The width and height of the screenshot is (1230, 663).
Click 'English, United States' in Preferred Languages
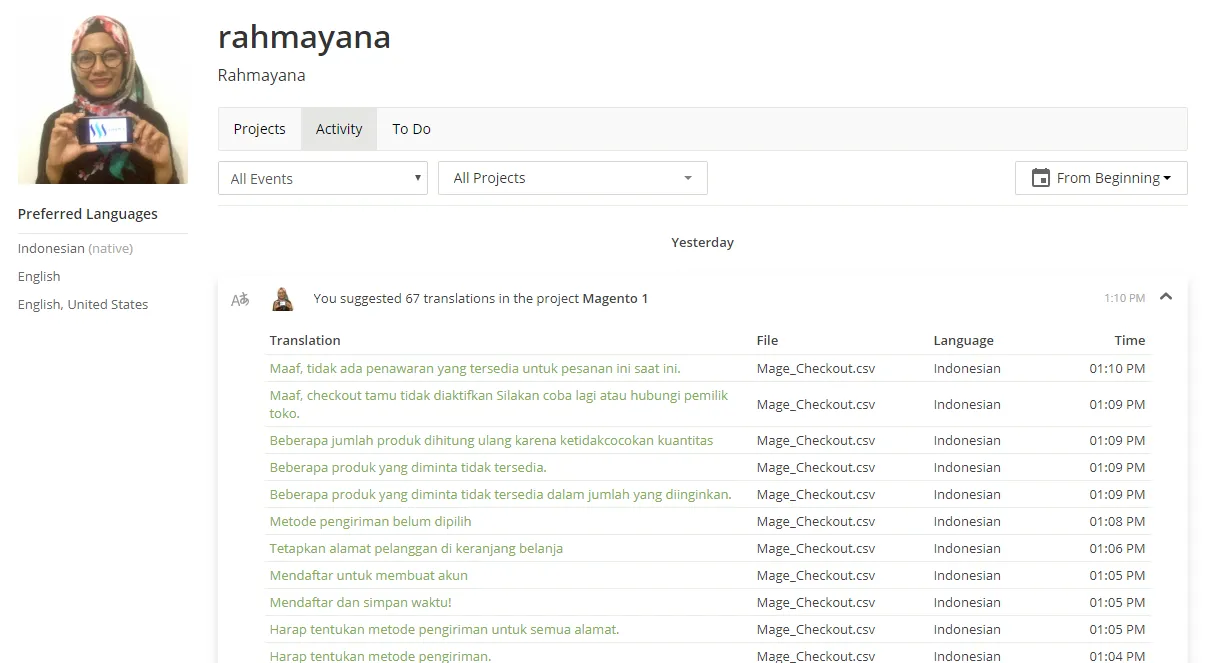pyautogui.click(x=83, y=304)
